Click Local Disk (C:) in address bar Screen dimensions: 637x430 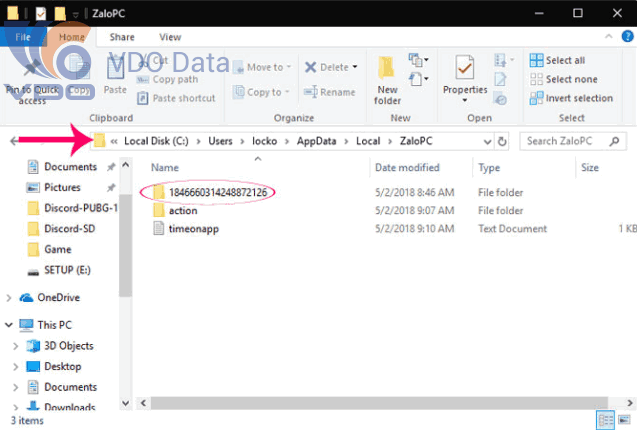pyautogui.click(x=156, y=141)
